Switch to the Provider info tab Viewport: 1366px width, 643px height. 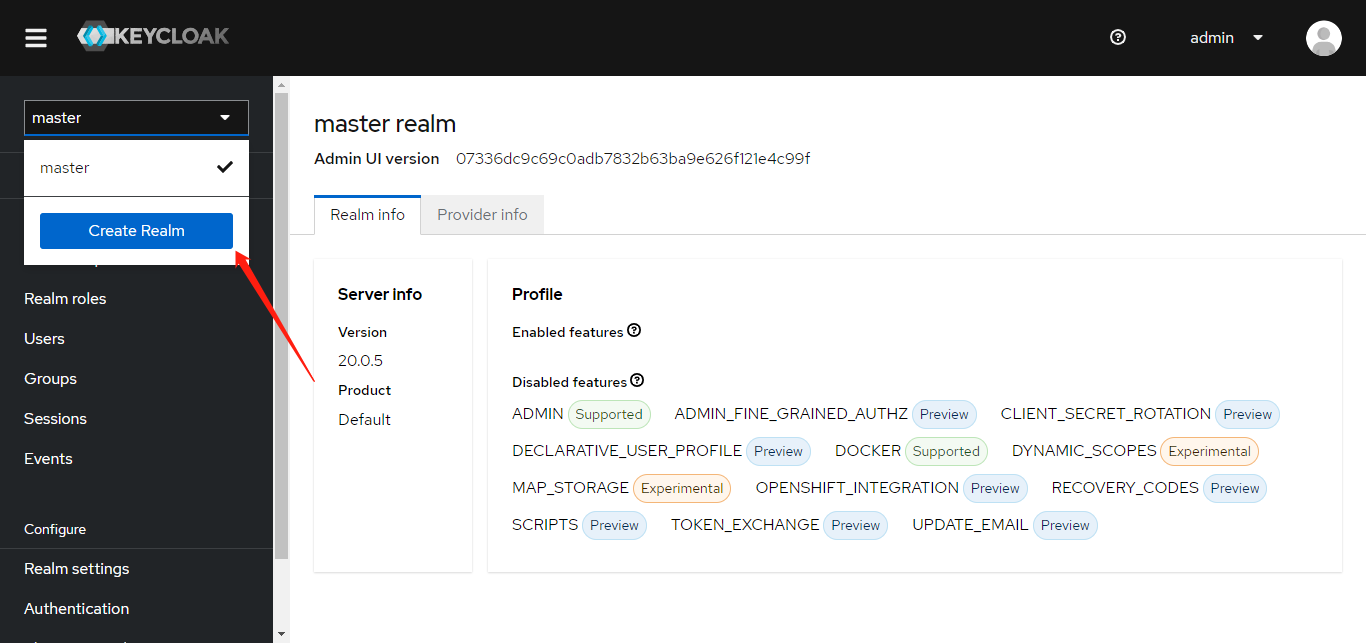482,215
